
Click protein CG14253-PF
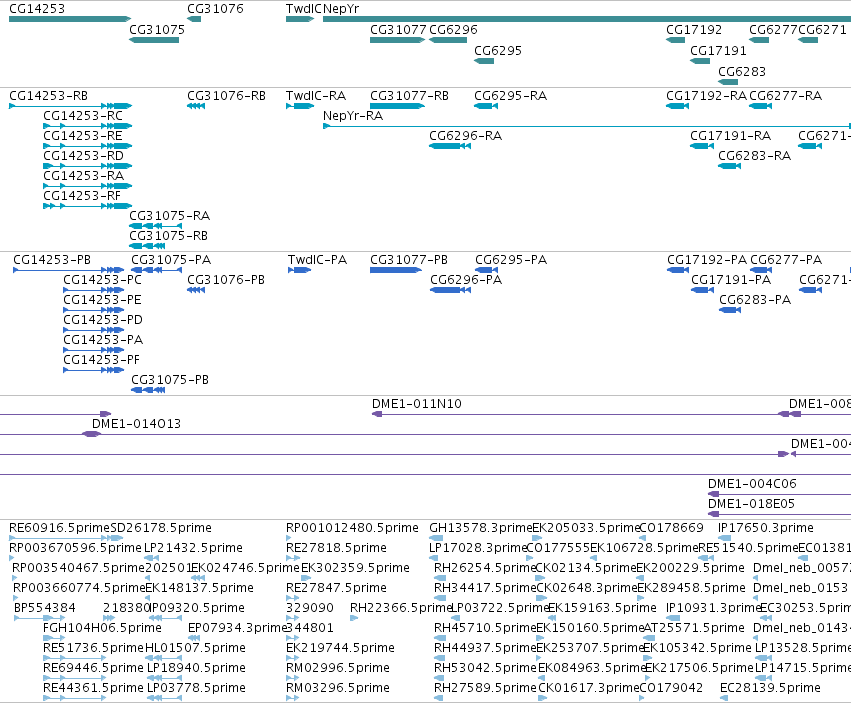94,370
